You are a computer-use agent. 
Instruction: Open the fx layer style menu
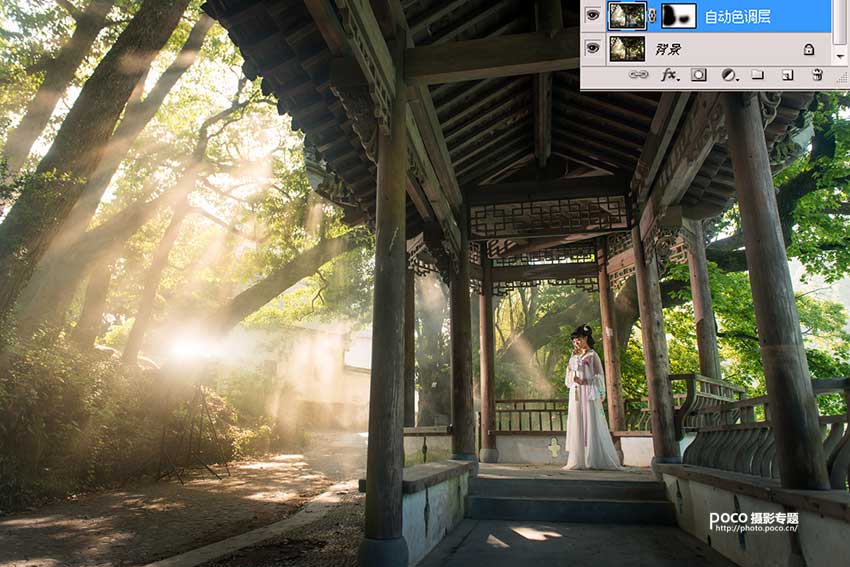pyautogui.click(x=669, y=75)
